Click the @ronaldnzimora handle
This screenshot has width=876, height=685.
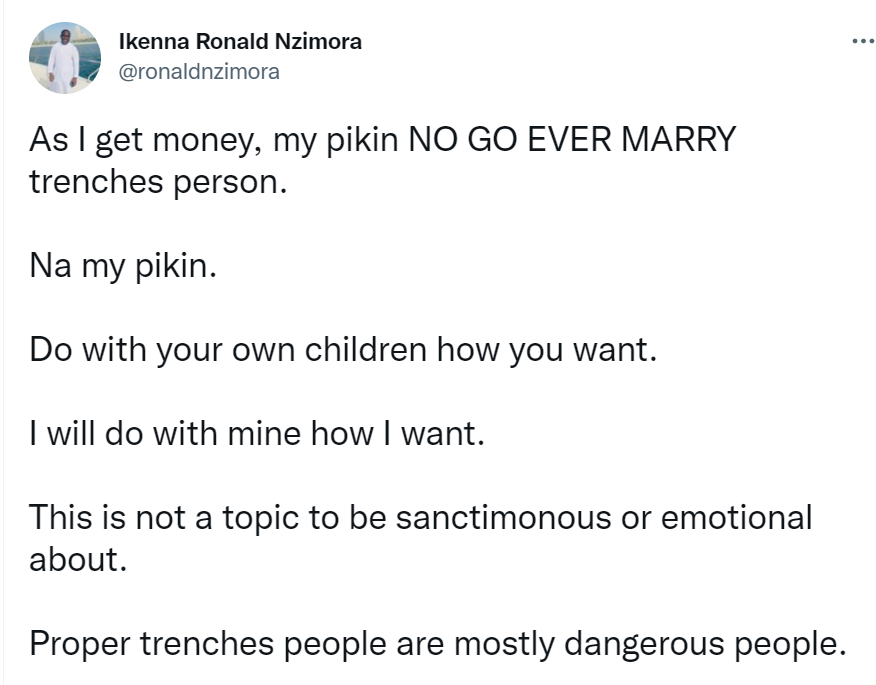pos(199,71)
